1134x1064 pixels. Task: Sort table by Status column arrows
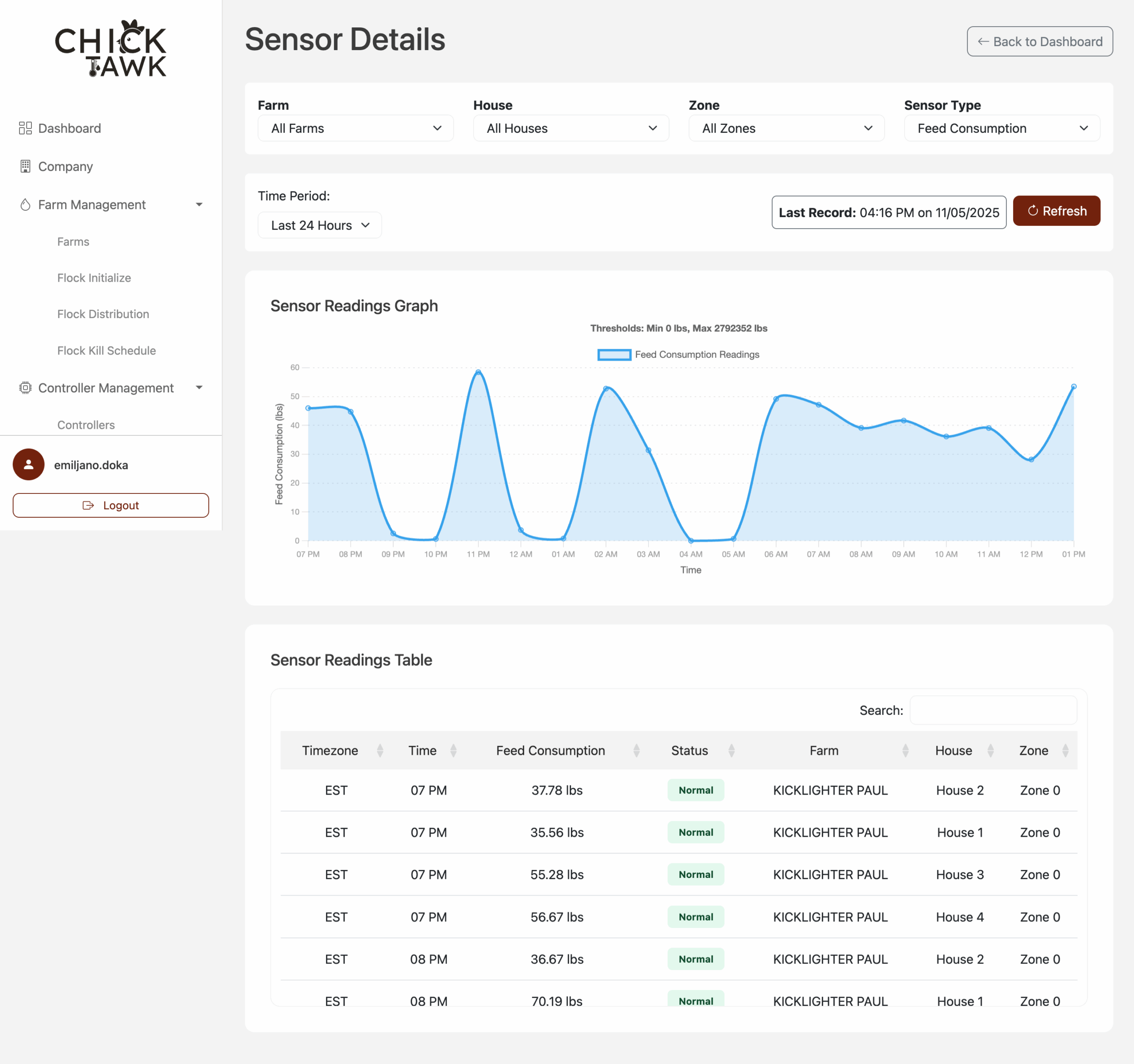(731, 751)
